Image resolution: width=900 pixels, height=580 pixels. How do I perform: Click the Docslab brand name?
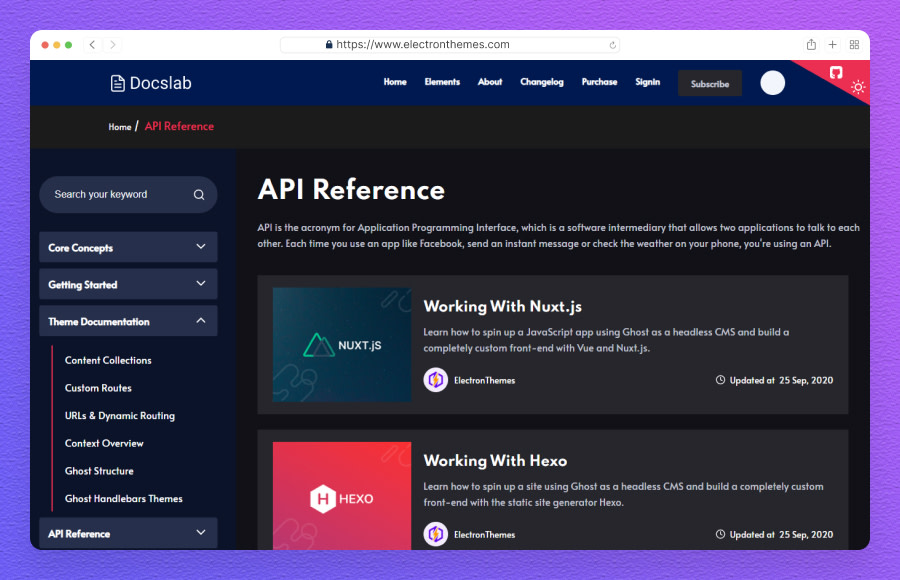[x=161, y=83]
